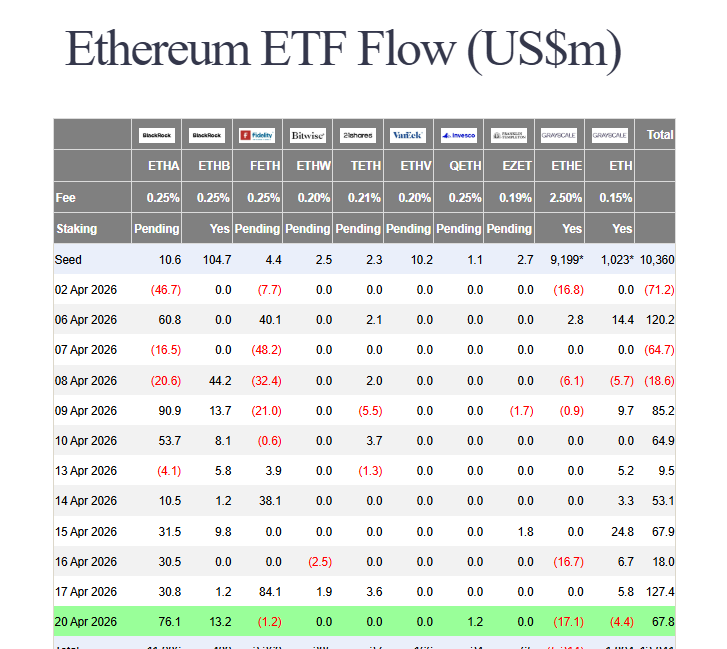Click the BlackRock logo above ETHB
The height and width of the screenshot is (649, 727).
coord(207,135)
